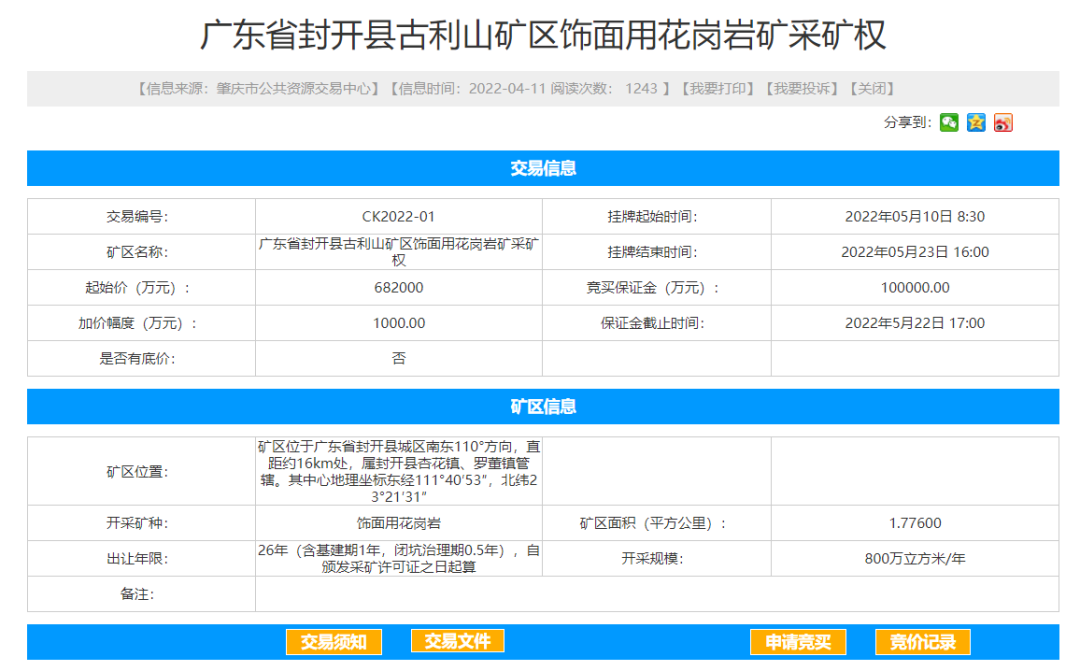Click the mining area 1.77600 value
This screenshot has height=671, width=1080.
[x=914, y=523]
